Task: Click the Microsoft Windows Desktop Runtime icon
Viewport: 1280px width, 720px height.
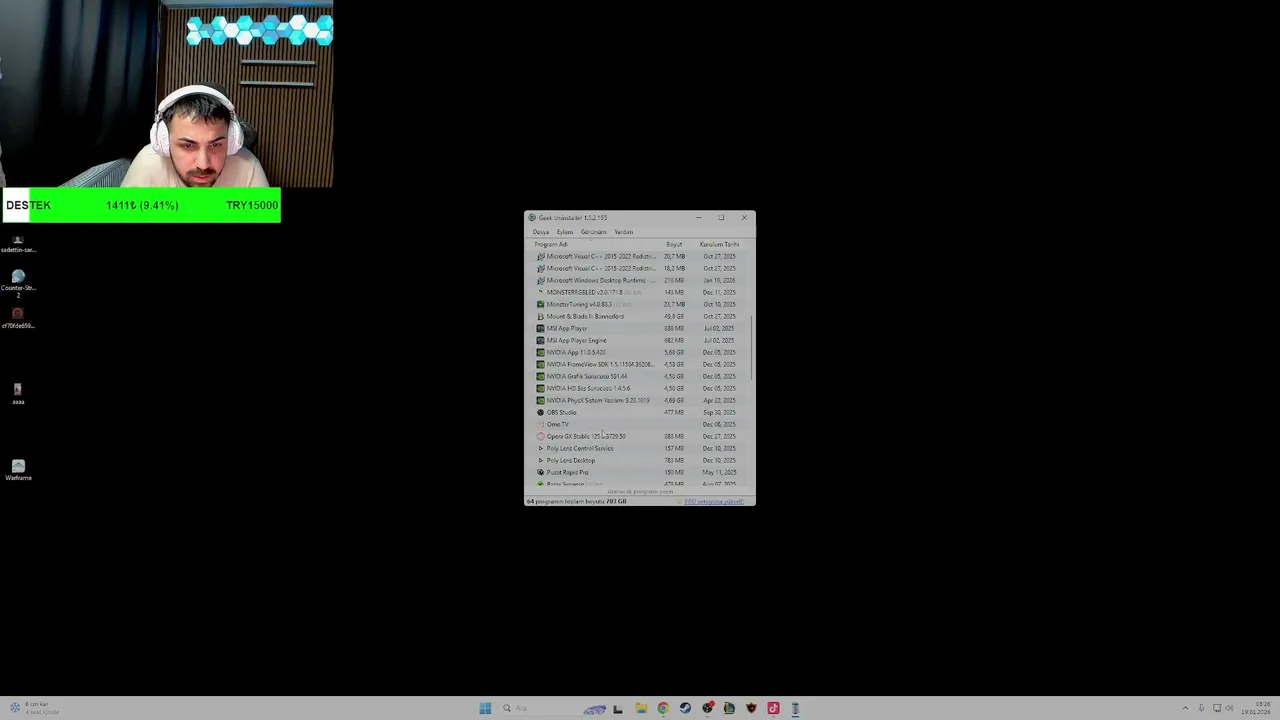Action: pos(541,280)
